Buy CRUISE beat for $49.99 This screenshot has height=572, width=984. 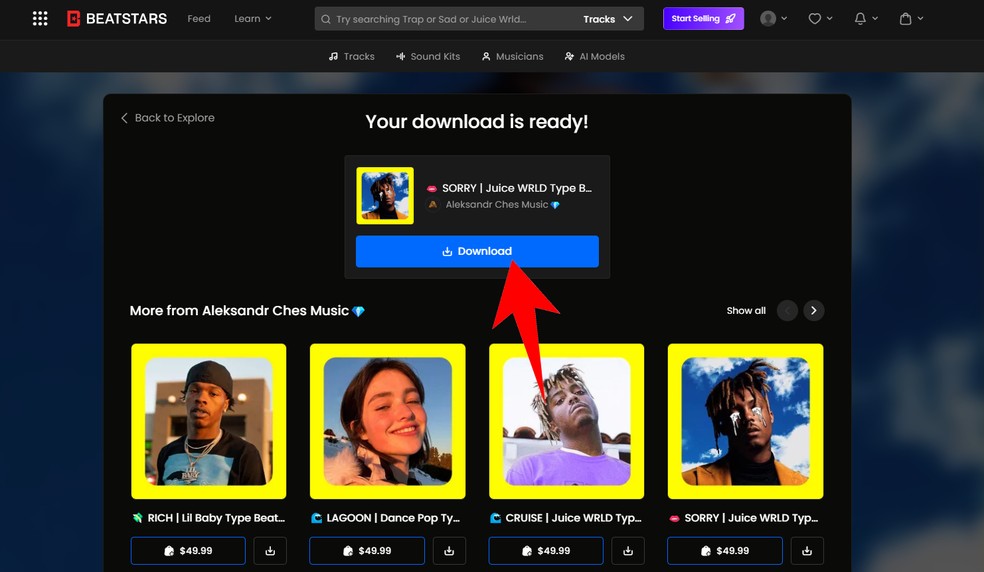pos(545,551)
